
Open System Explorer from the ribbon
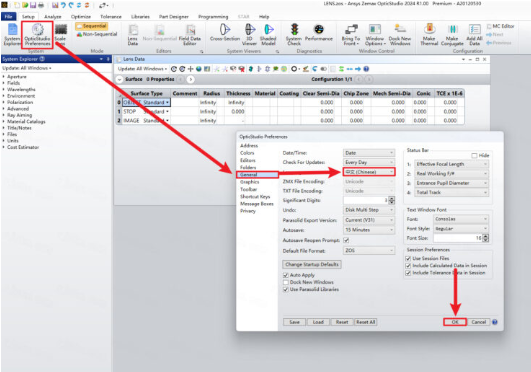coord(12,35)
